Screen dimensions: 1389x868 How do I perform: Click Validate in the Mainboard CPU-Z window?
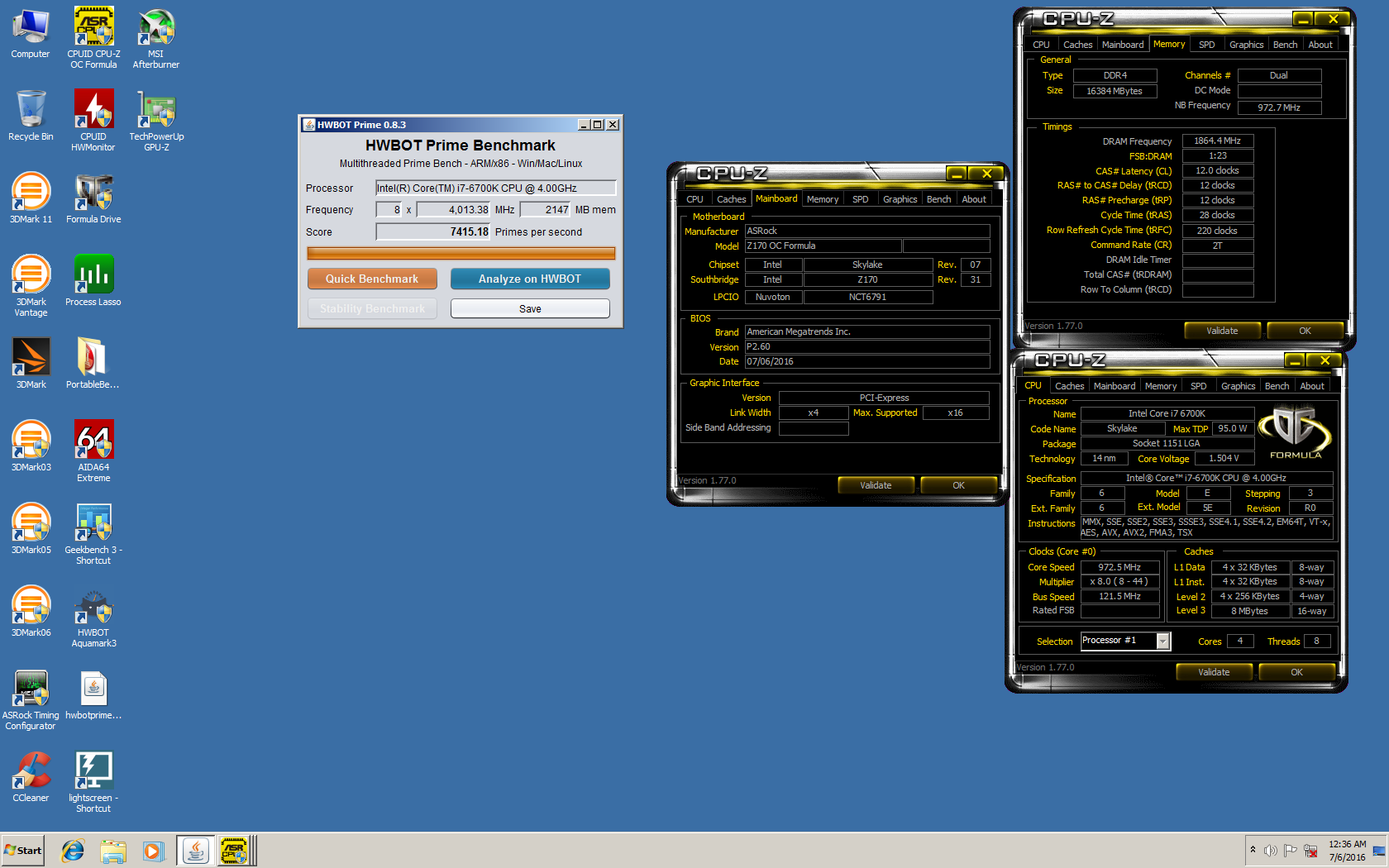pos(876,485)
